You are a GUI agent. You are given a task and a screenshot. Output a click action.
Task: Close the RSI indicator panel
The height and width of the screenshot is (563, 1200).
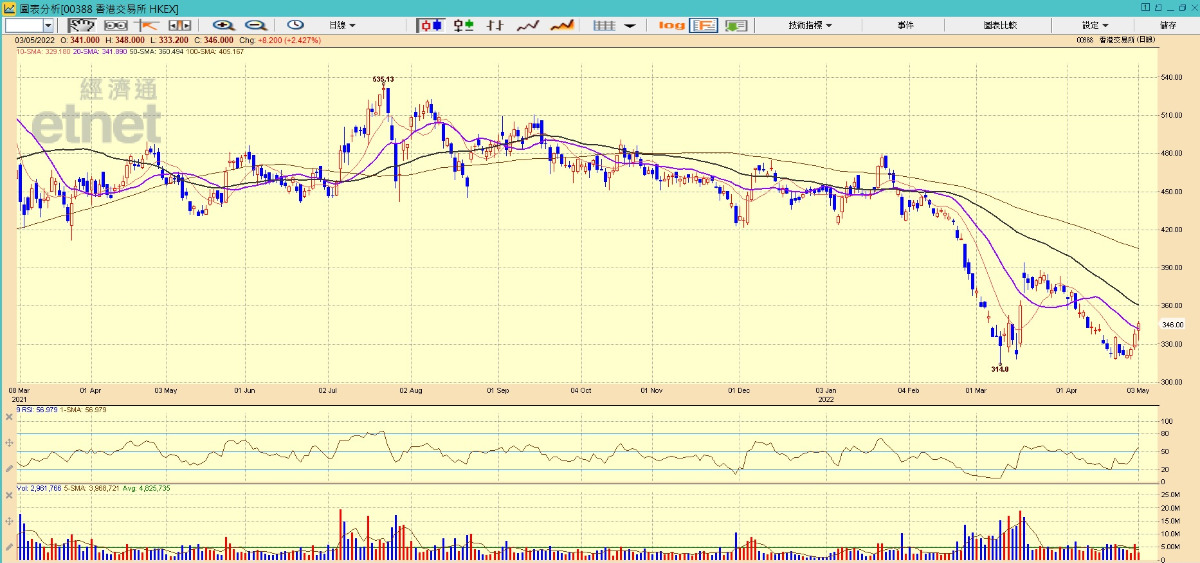tap(9, 414)
